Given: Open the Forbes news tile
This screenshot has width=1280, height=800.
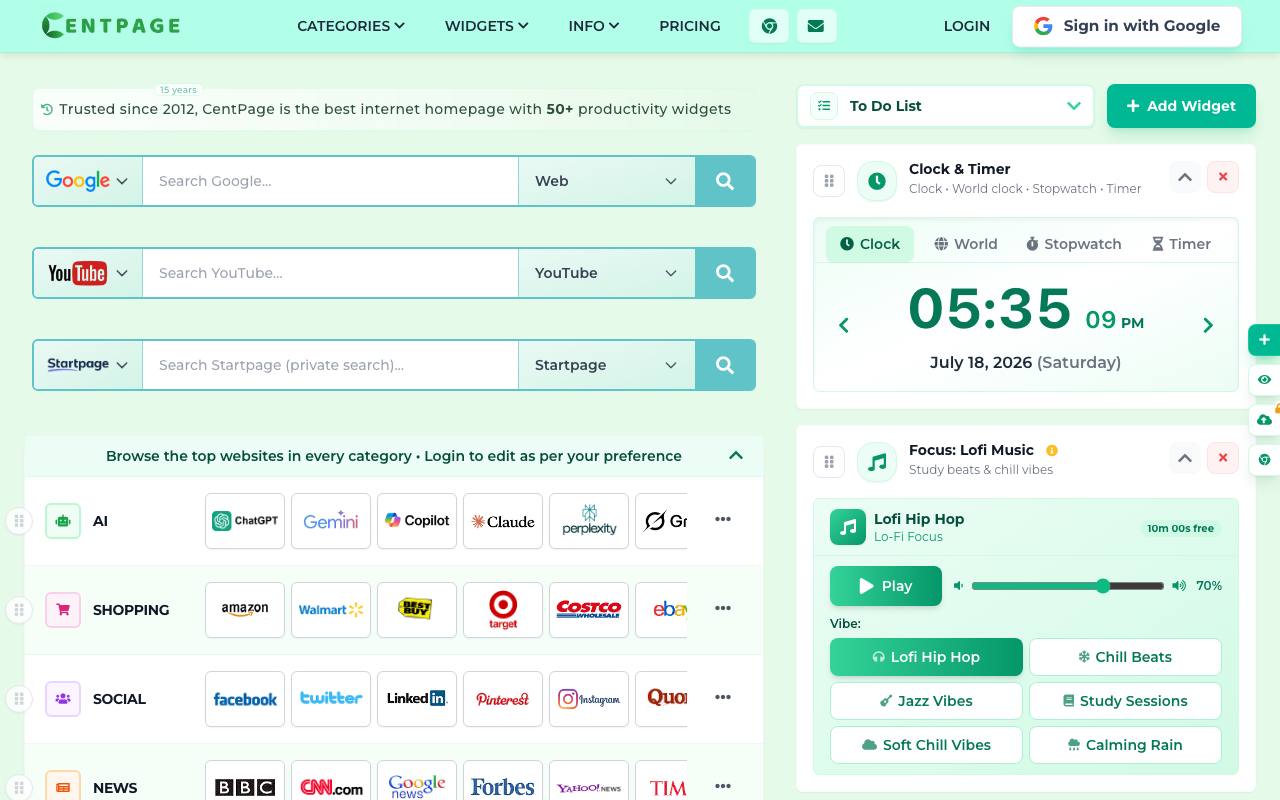Looking at the screenshot, I should [503, 781].
